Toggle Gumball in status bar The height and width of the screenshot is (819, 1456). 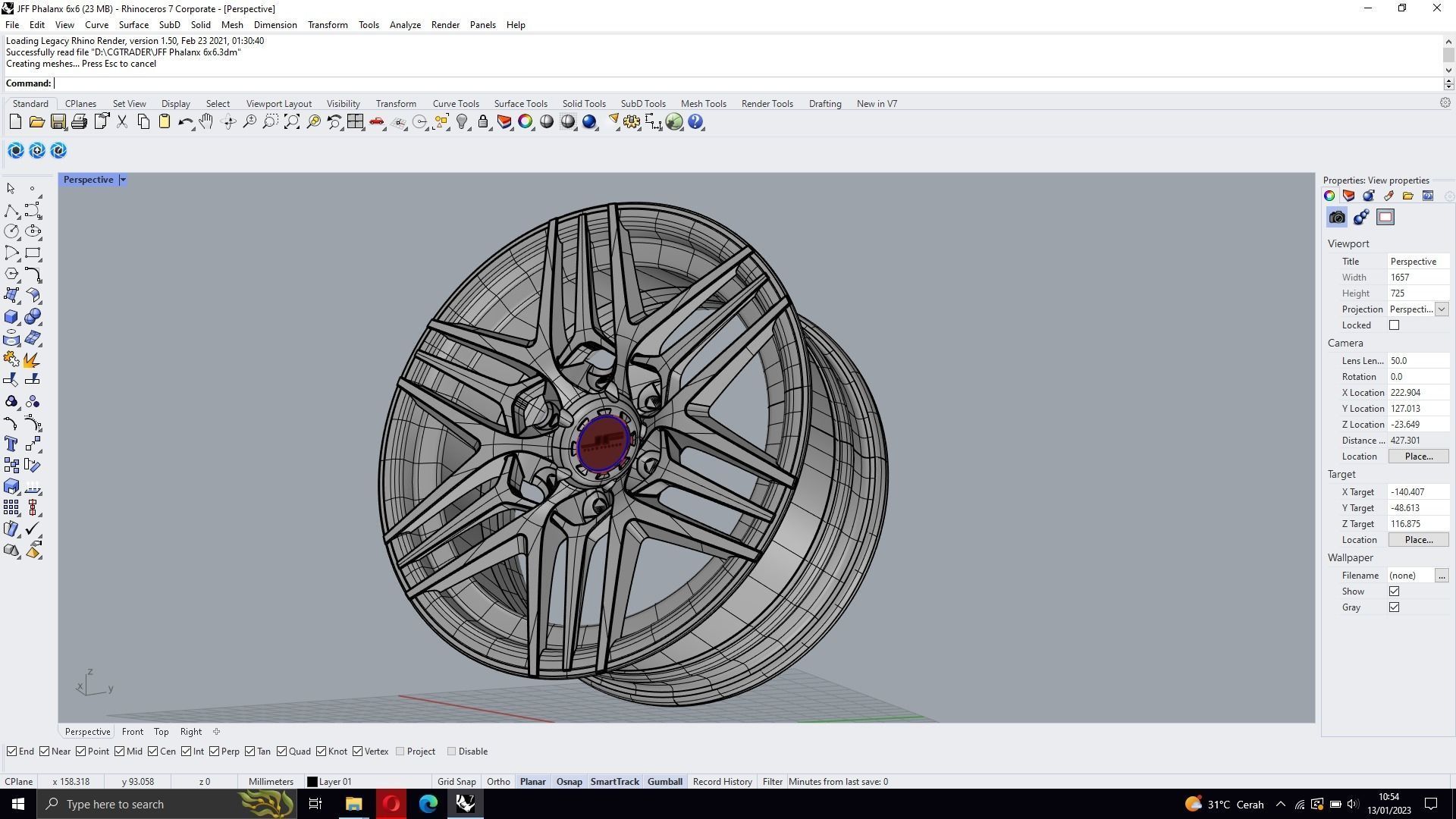point(664,782)
